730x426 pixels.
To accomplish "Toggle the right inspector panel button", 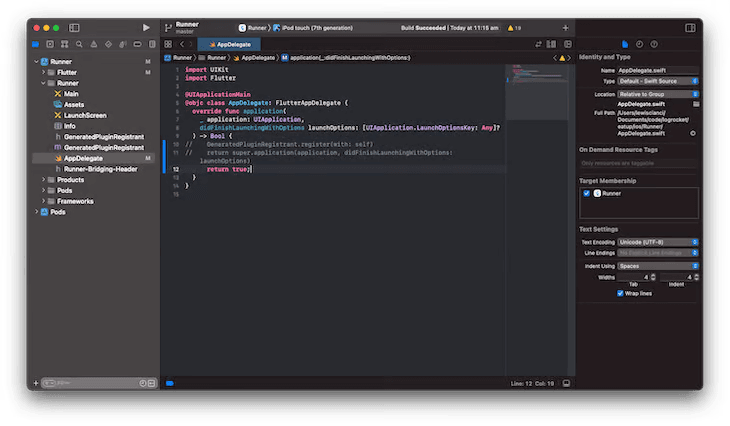I will 690,28.
